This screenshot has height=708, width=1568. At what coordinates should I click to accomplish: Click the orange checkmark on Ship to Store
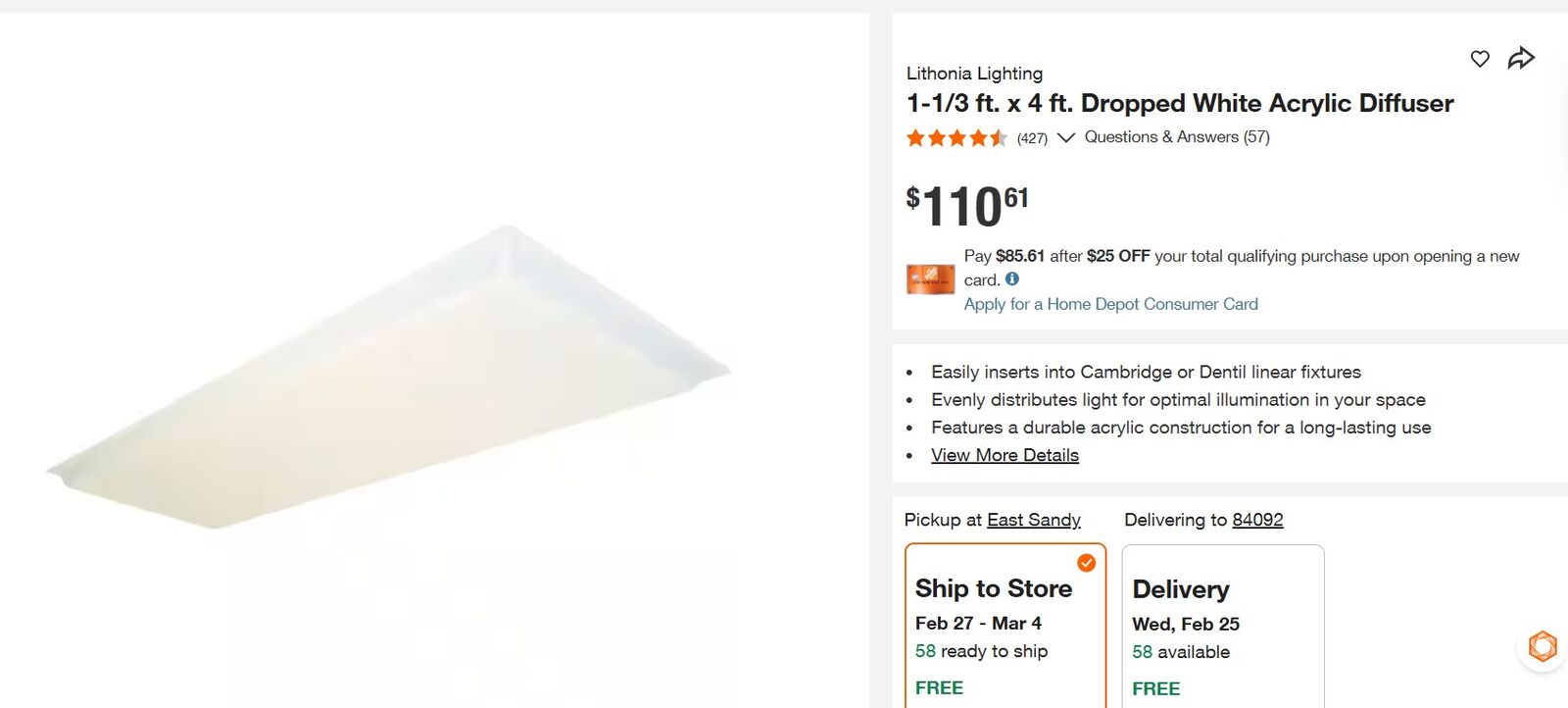[x=1086, y=563]
